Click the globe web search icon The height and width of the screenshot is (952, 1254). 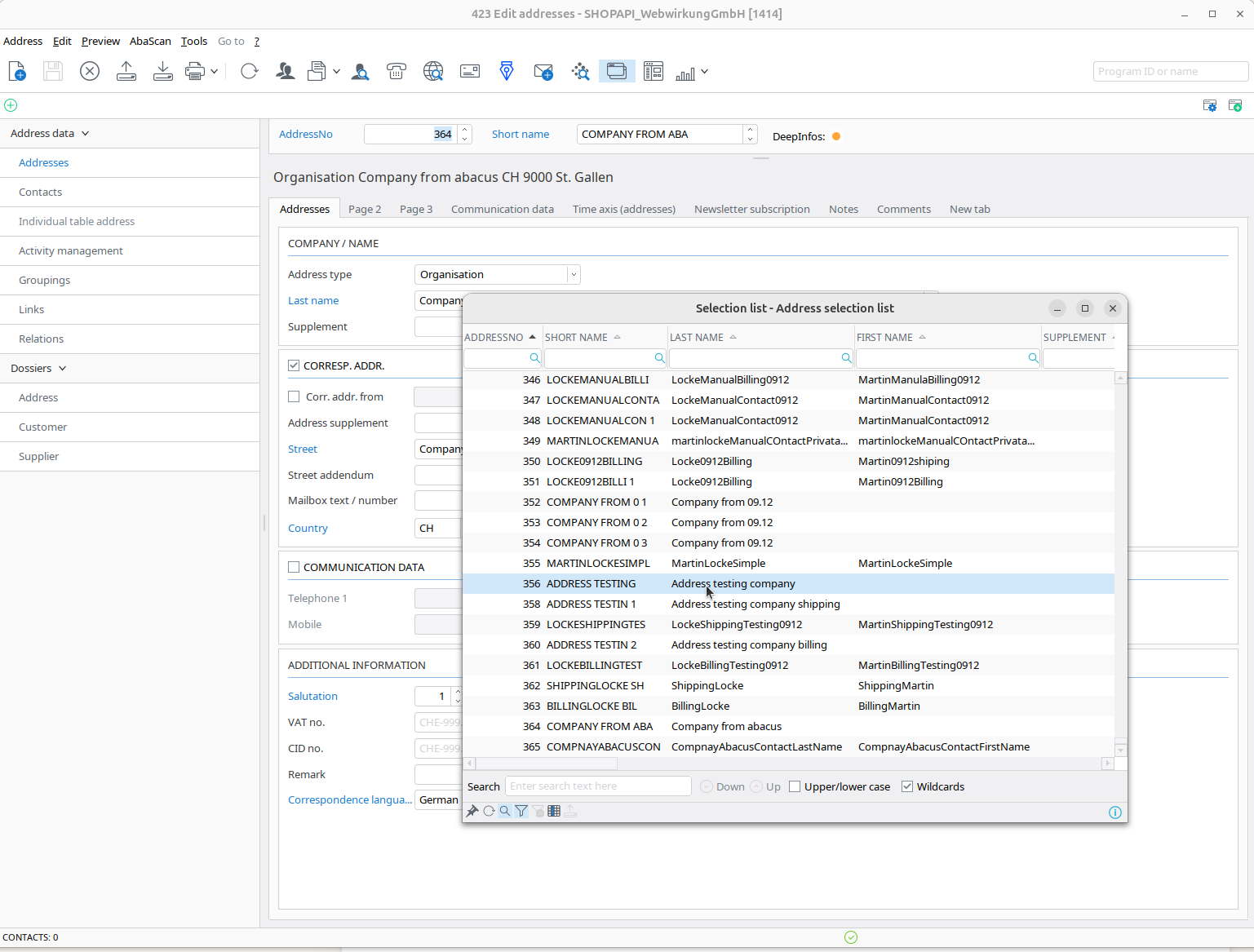click(x=433, y=72)
